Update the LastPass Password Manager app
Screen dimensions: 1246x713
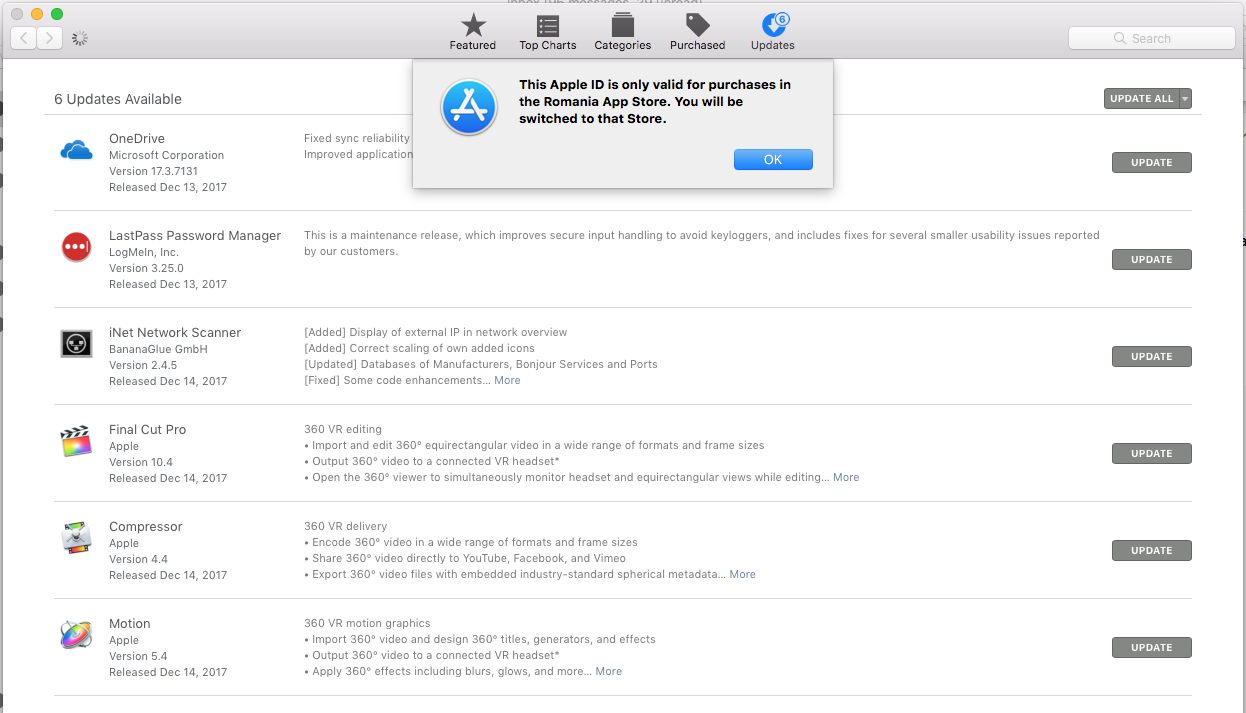click(x=1151, y=260)
